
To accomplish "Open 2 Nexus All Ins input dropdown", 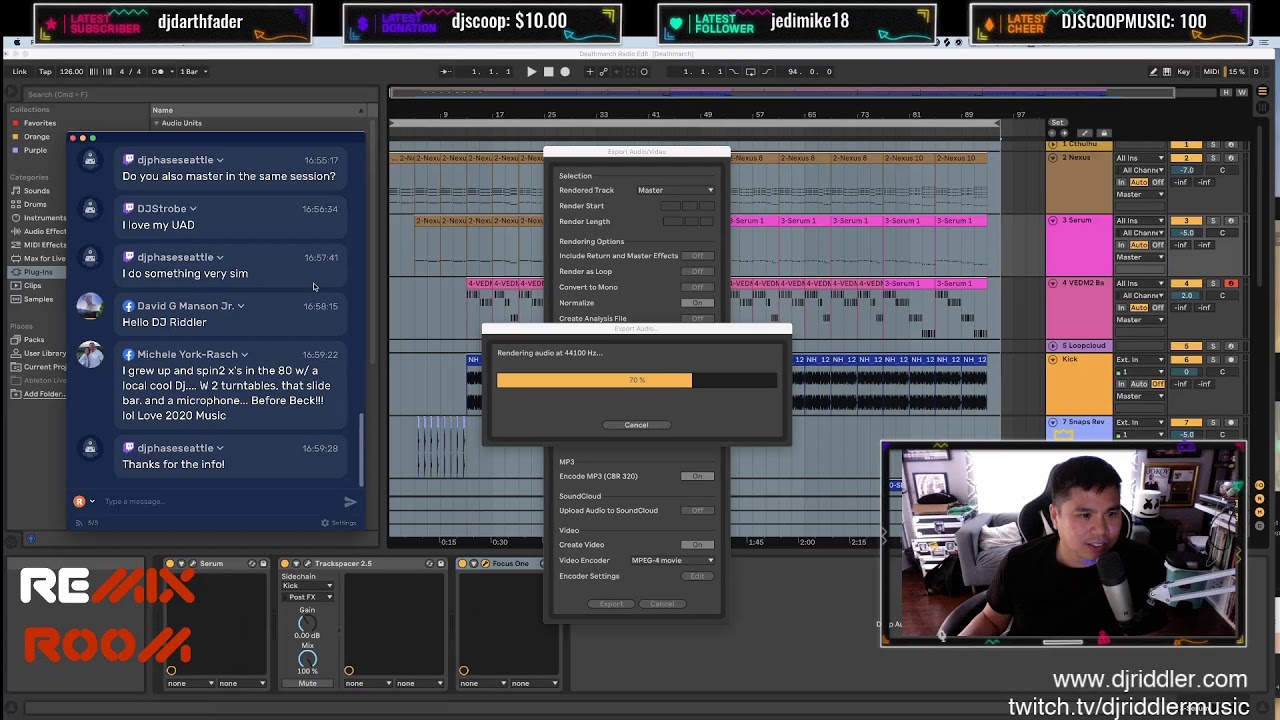I will pyautogui.click(x=1140, y=158).
